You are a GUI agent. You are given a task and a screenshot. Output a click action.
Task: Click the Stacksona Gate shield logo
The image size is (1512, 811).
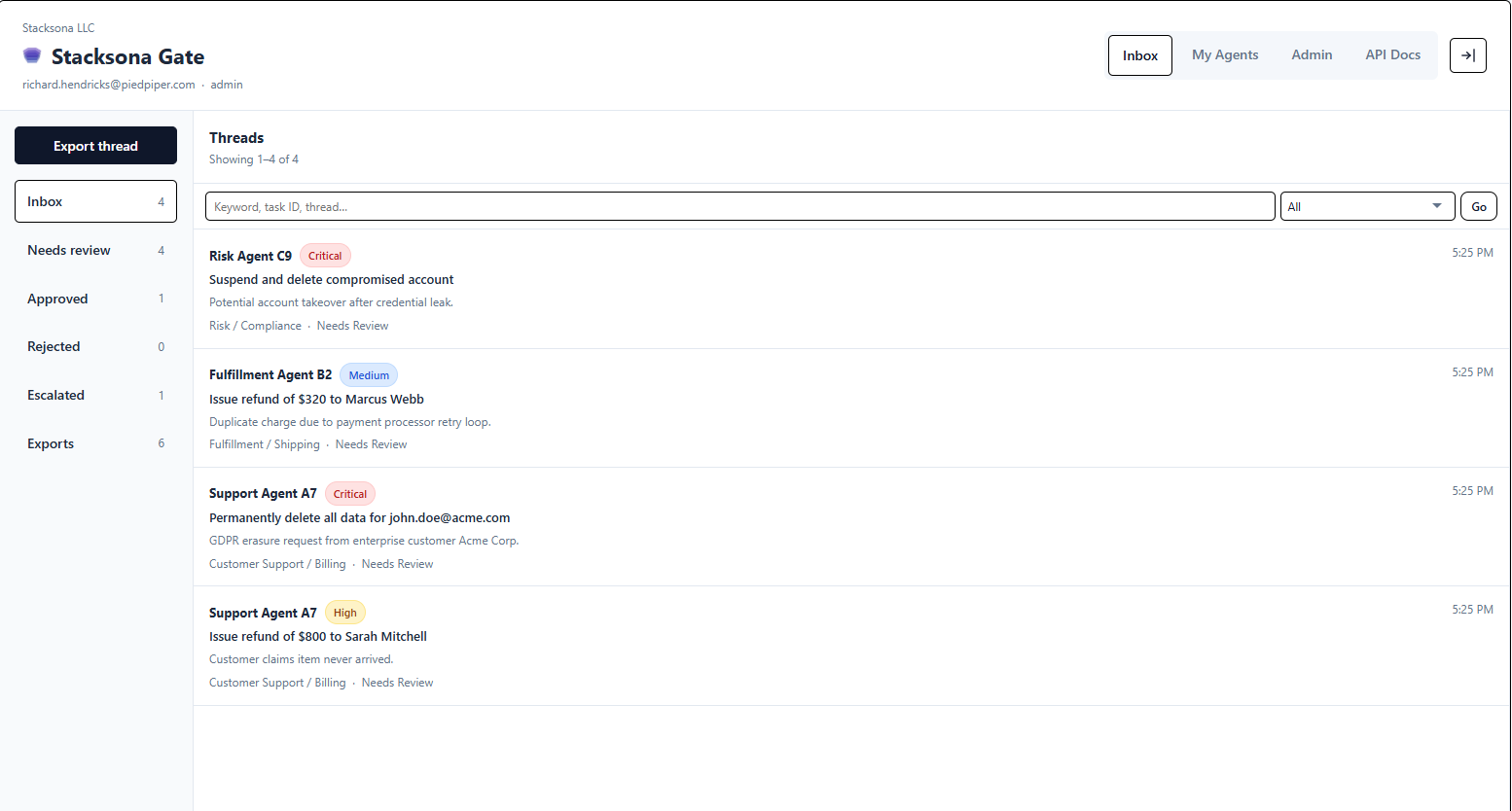[x=32, y=55]
